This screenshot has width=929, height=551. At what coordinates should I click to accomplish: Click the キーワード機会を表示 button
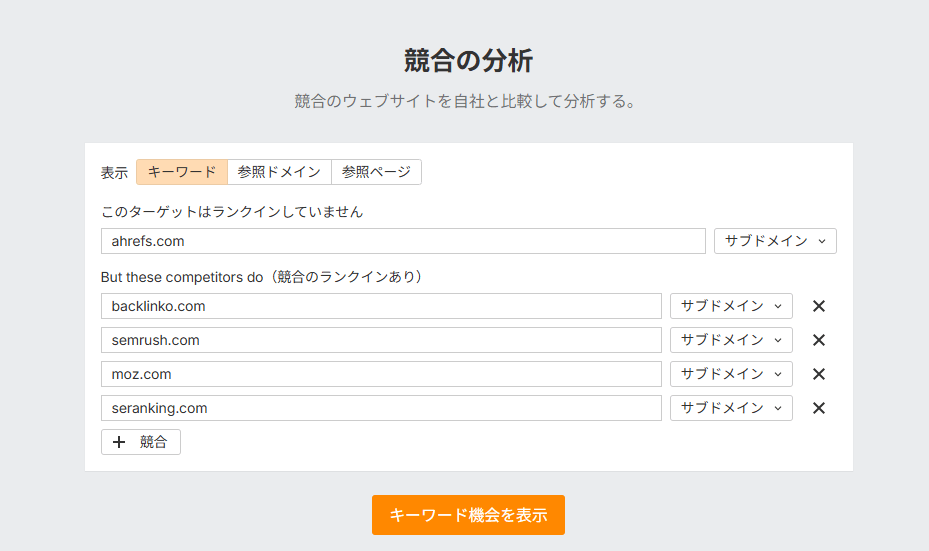pos(468,515)
